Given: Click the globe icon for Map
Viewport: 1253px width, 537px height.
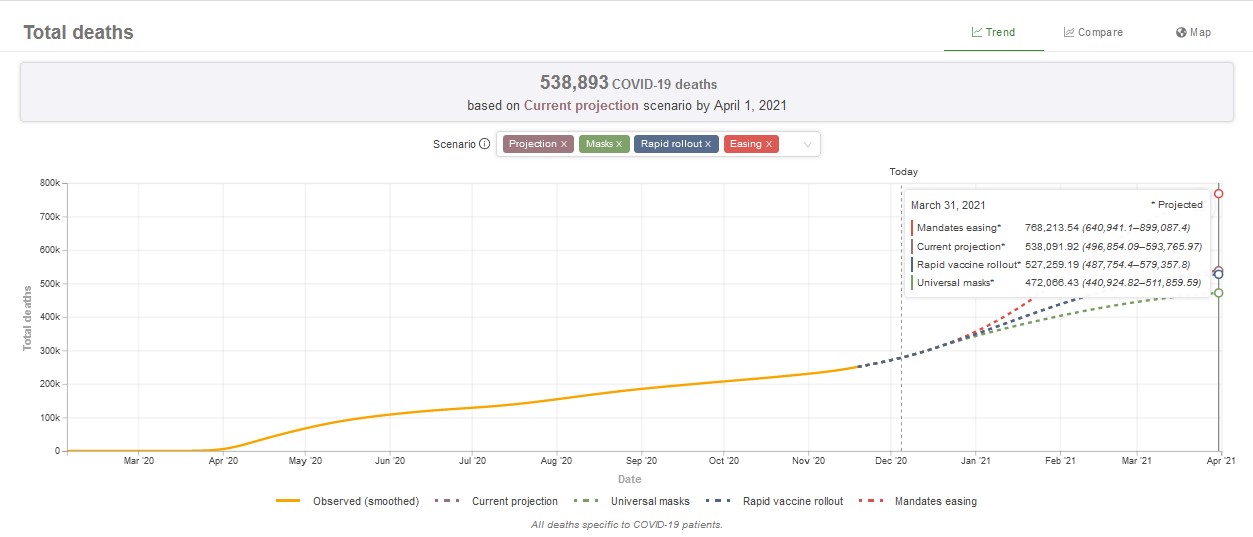Looking at the screenshot, I should tap(1181, 32).
